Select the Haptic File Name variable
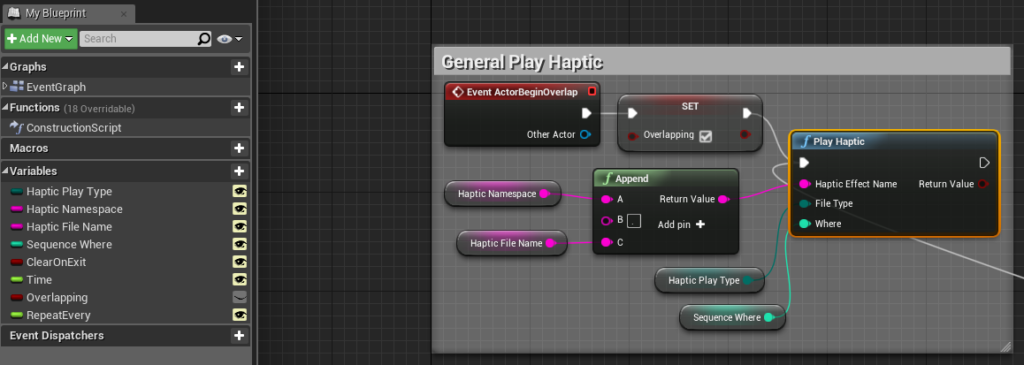This screenshot has height=365, width=1024. pos(69,227)
